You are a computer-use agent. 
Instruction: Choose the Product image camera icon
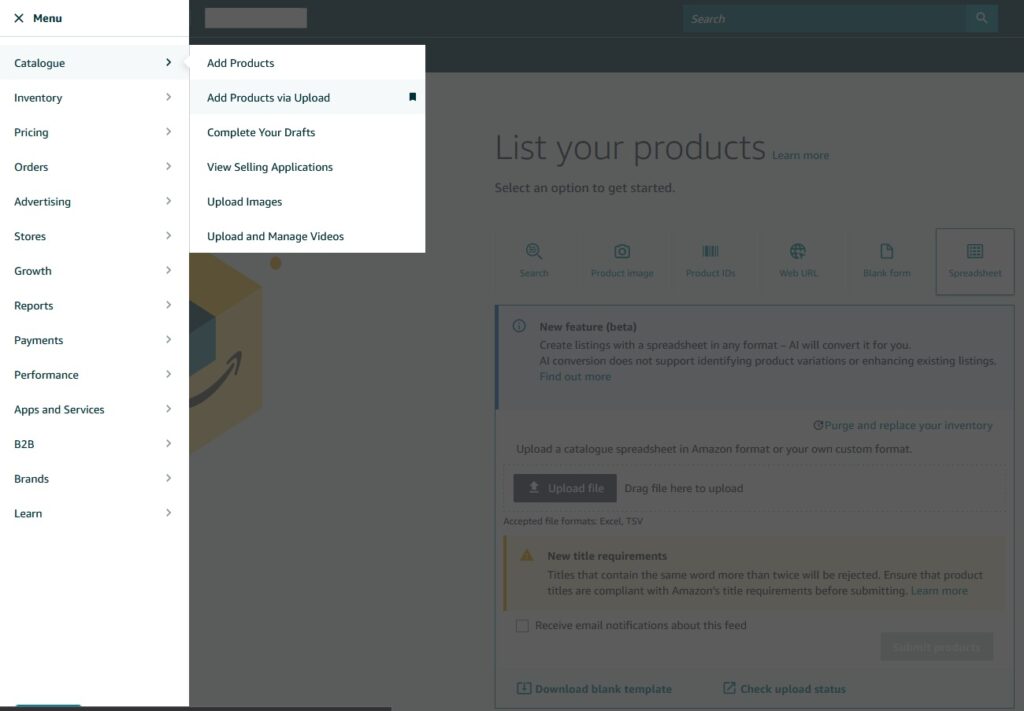tap(622, 252)
